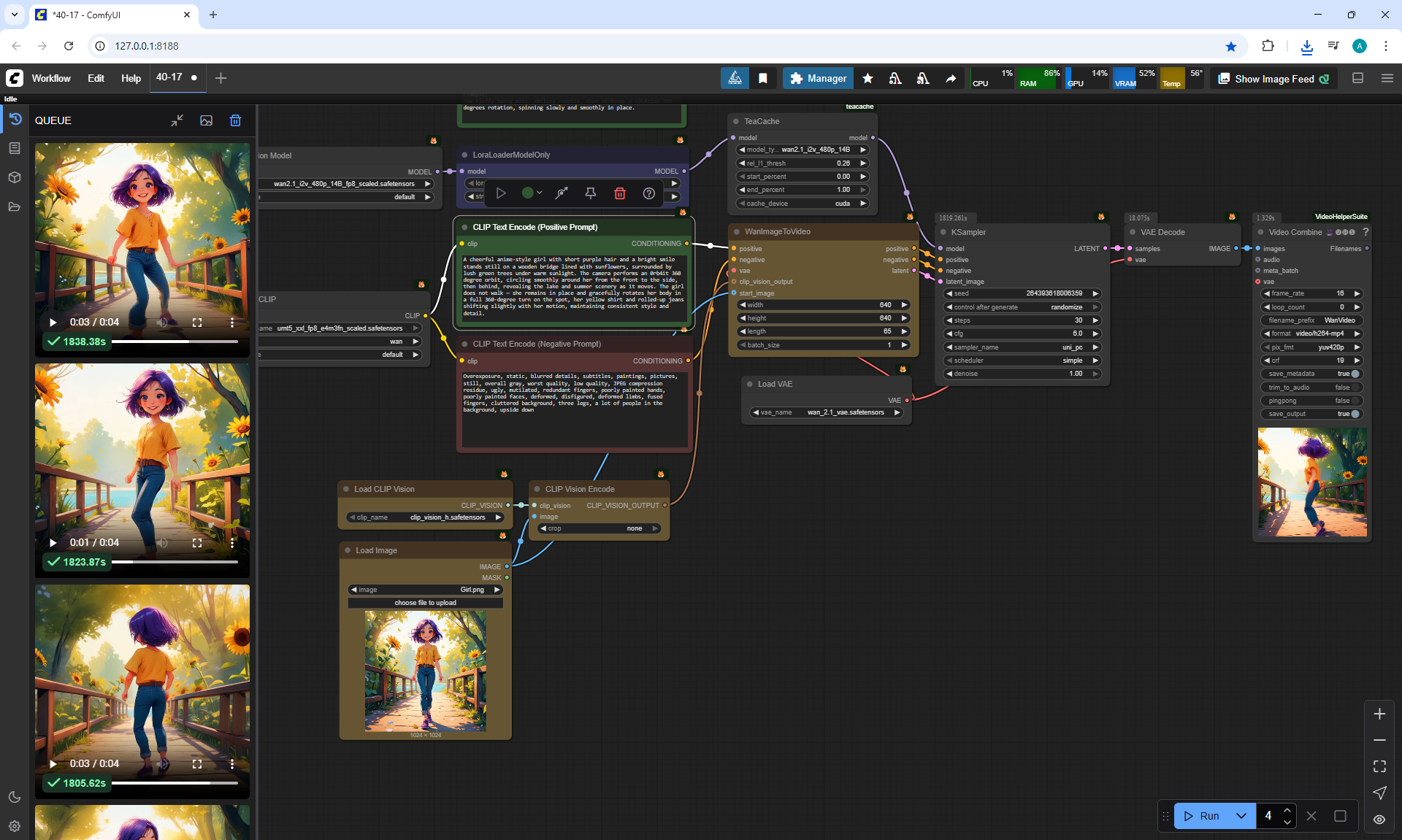Clear the queue with the trash icon

point(235,120)
